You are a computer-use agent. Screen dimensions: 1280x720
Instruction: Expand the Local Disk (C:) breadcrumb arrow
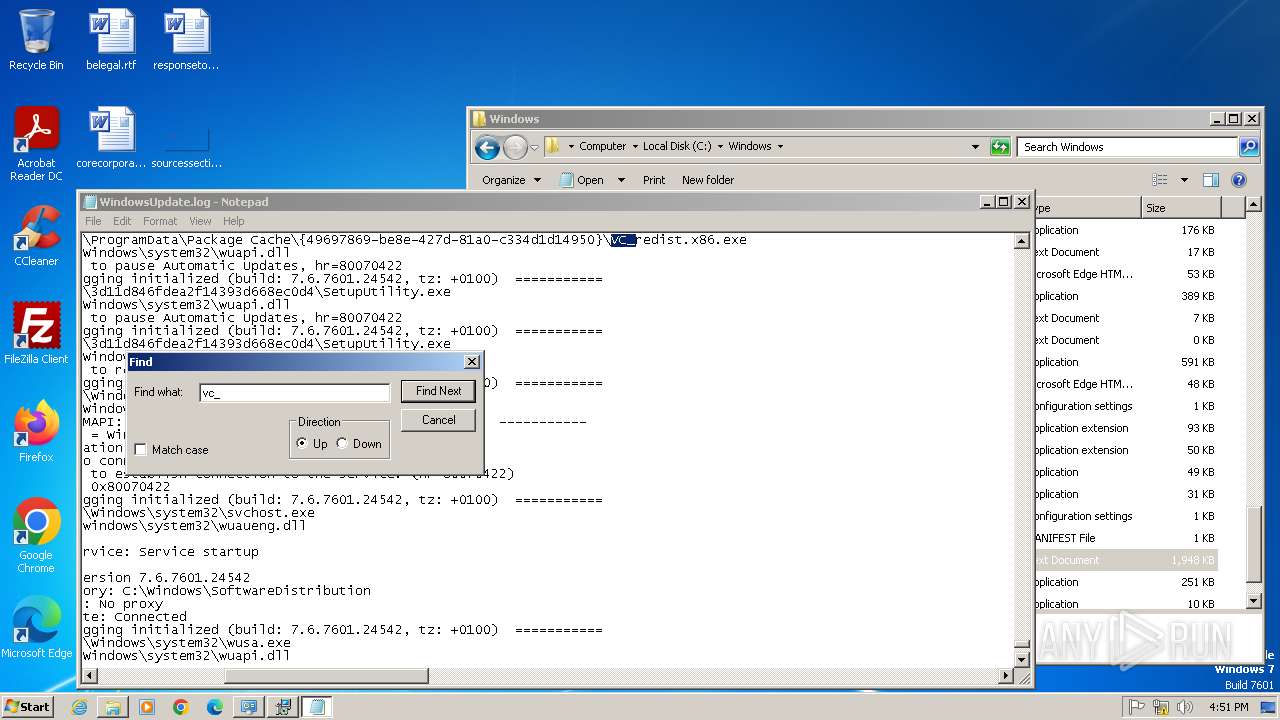[720, 146]
